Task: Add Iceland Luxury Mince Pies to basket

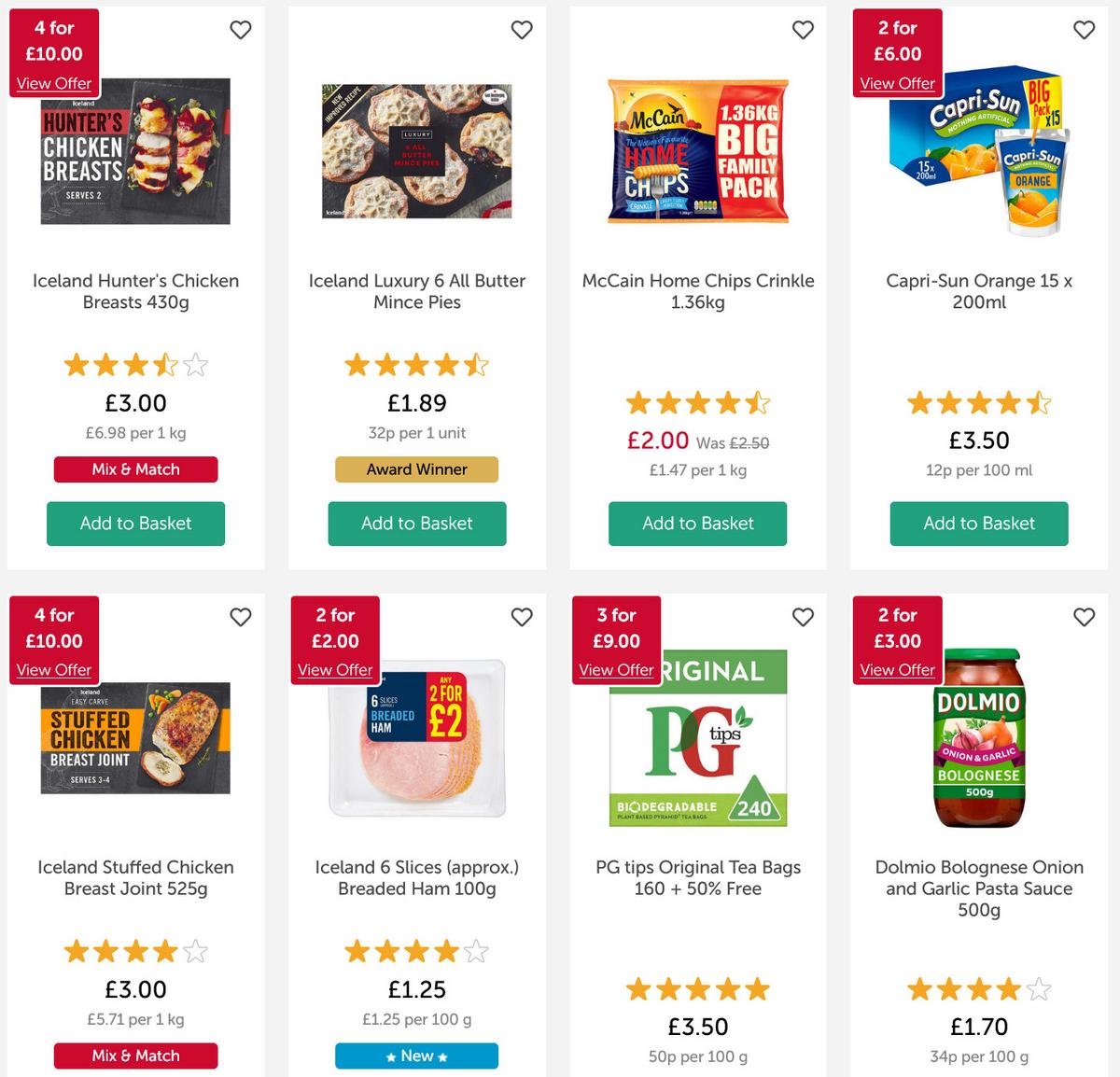Action: [416, 524]
